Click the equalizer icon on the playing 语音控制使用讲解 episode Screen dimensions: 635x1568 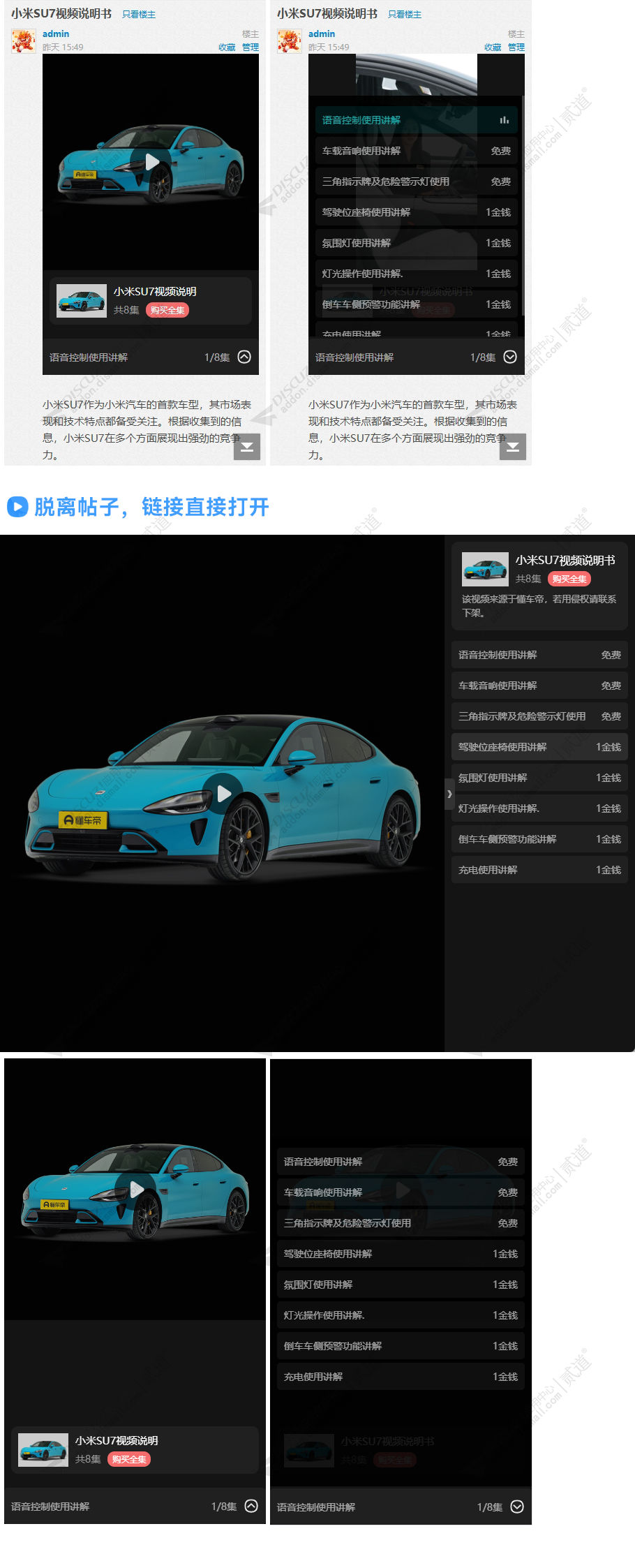[x=505, y=120]
